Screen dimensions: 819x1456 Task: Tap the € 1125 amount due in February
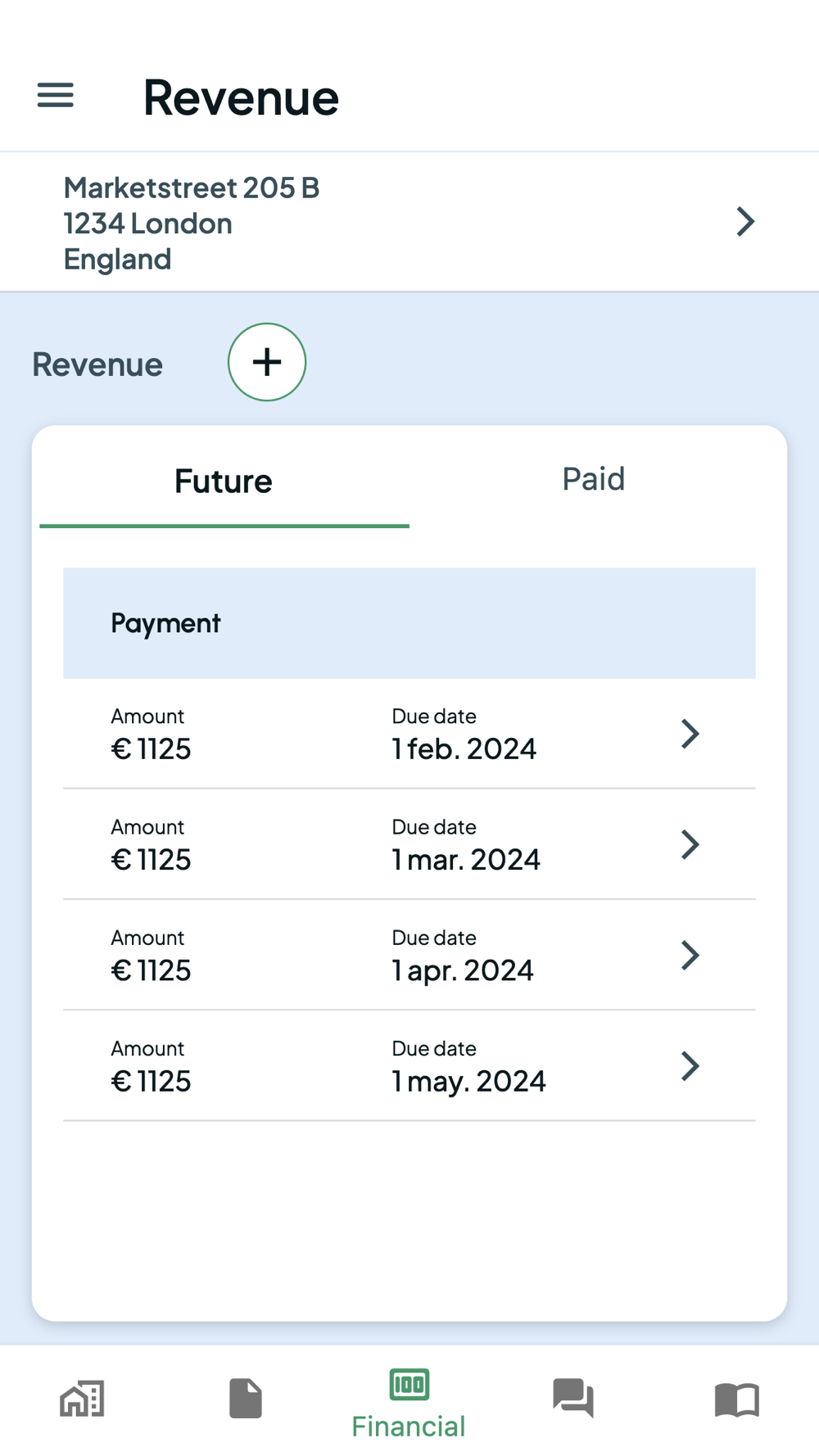(x=152, y=748)
